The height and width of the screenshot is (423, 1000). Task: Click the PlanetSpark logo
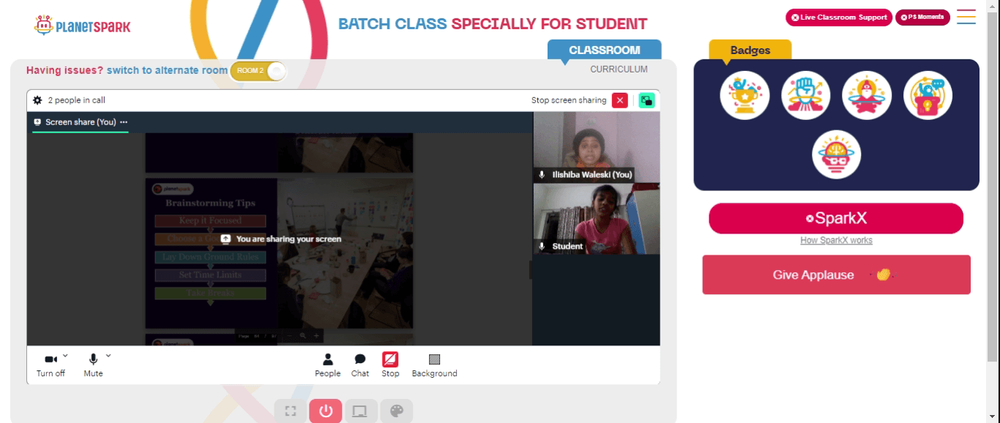click(82, 26)
